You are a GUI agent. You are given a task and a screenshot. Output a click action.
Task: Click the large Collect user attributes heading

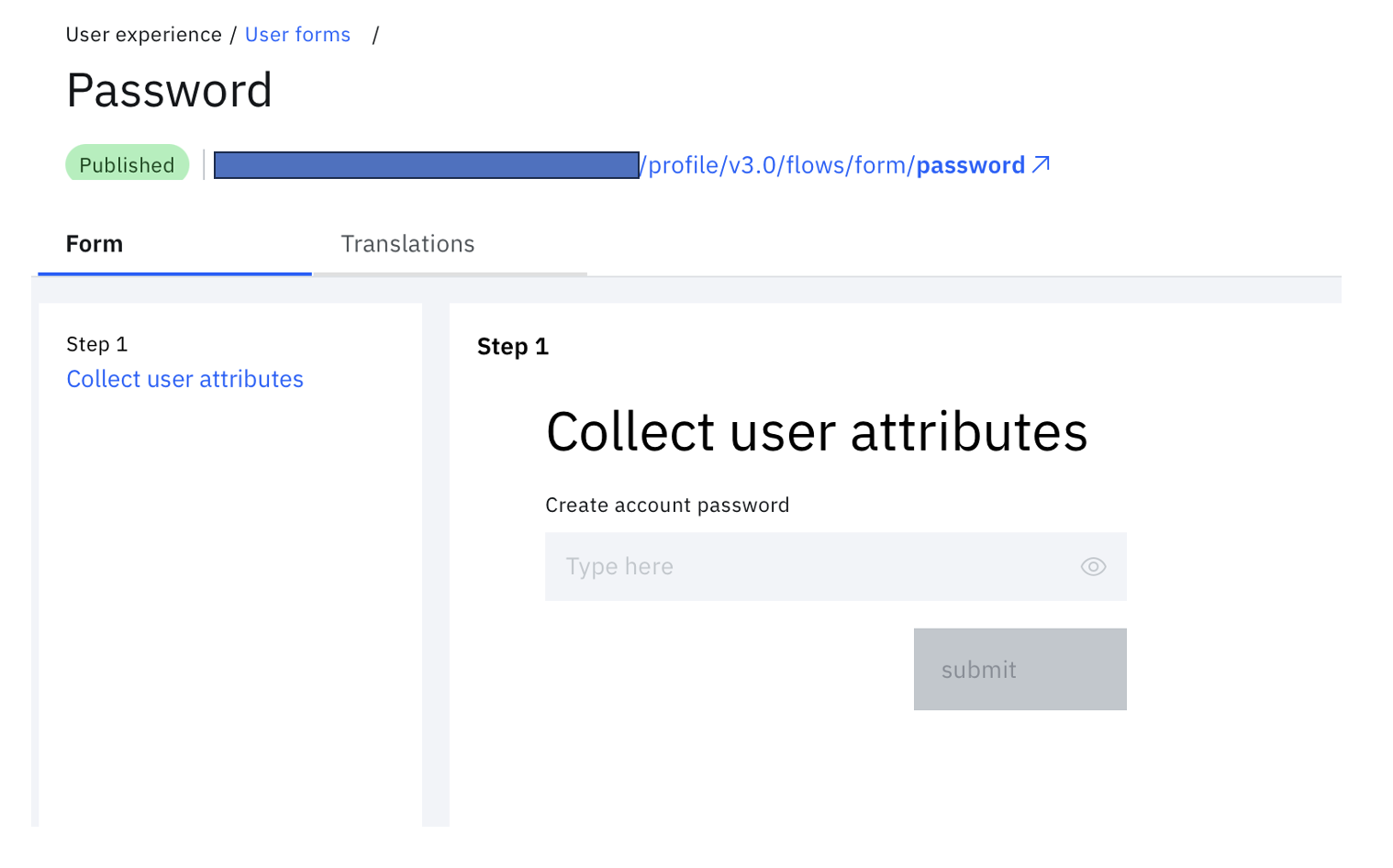click(x=817, y=431)
